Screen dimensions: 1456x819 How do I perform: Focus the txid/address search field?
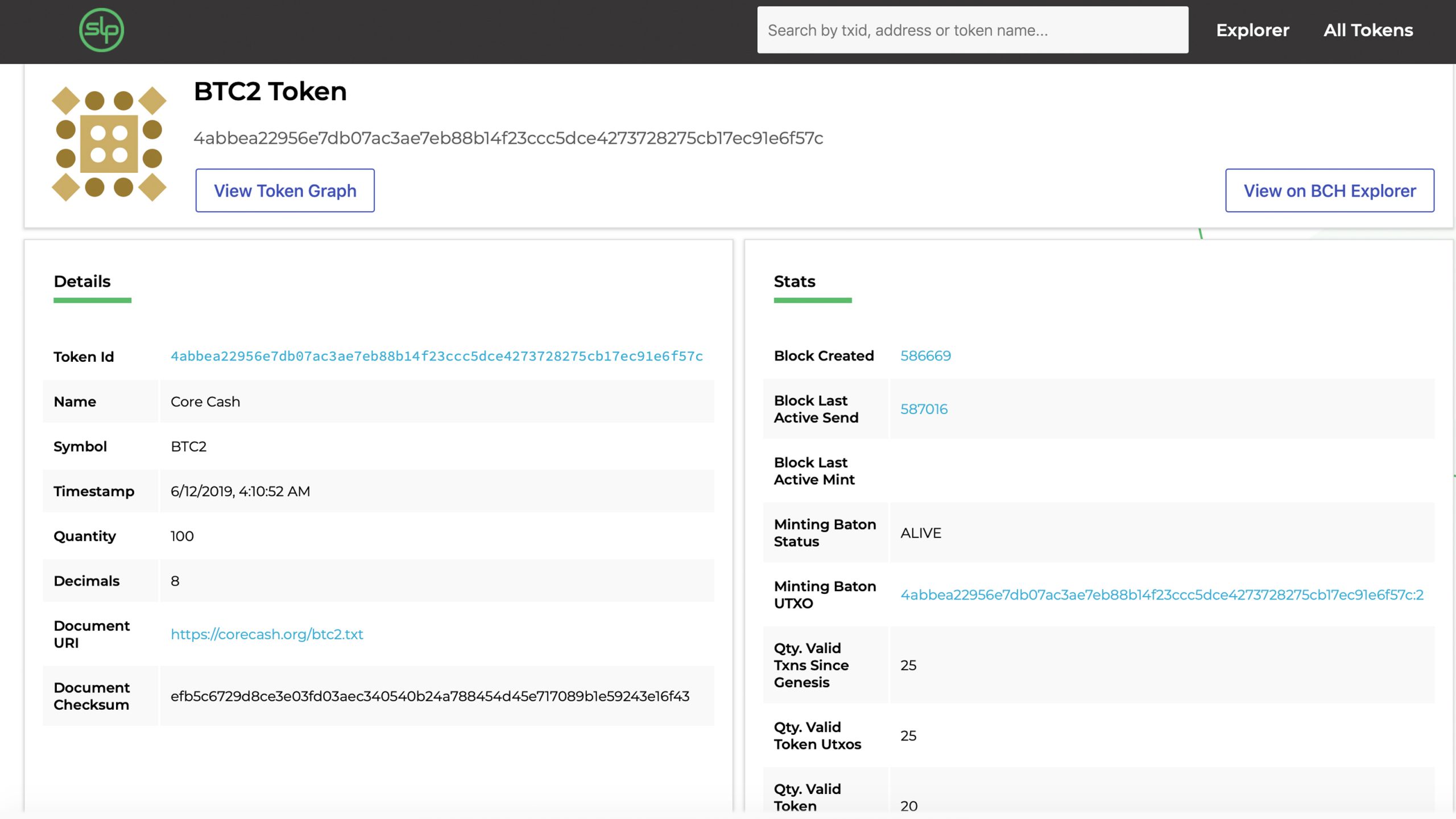click(x=972, y=30)
